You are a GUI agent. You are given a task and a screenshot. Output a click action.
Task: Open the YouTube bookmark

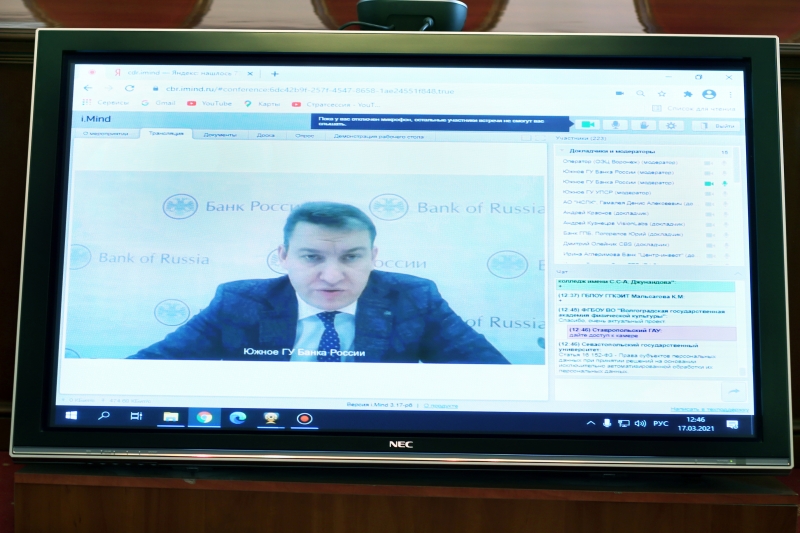point(210,104)
